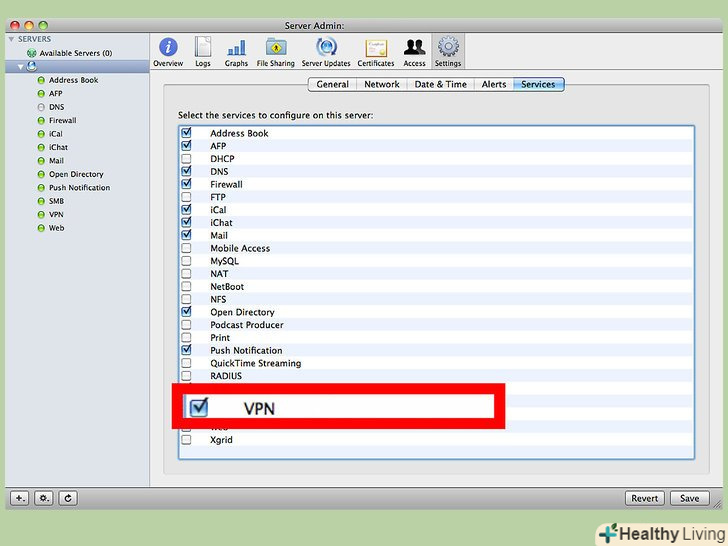Screen dimensions: 728x546
Task: Enable the Print service checkbox
Action: (x=186, y=337)
